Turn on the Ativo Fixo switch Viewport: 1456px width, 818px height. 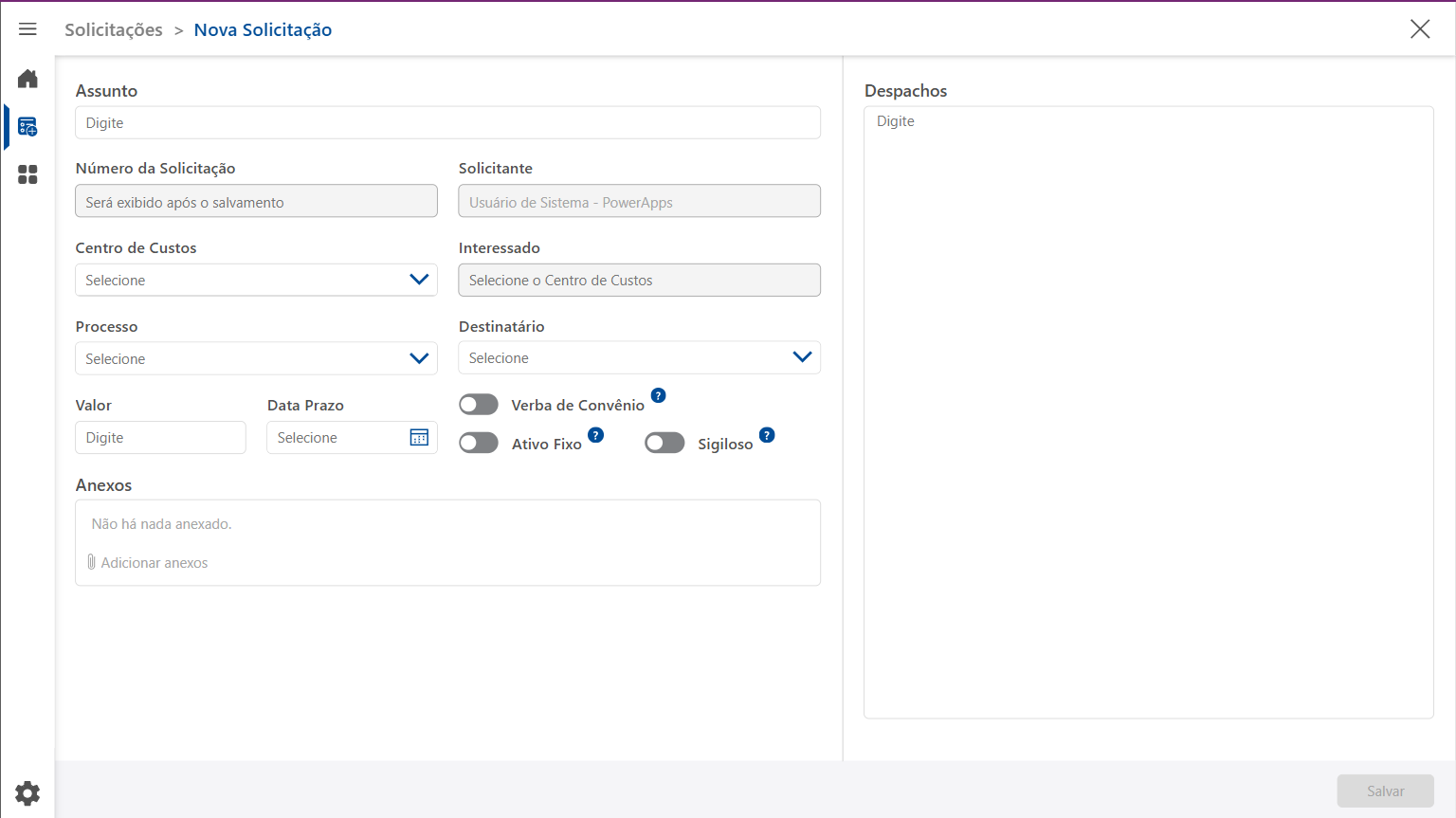point(479,443)
